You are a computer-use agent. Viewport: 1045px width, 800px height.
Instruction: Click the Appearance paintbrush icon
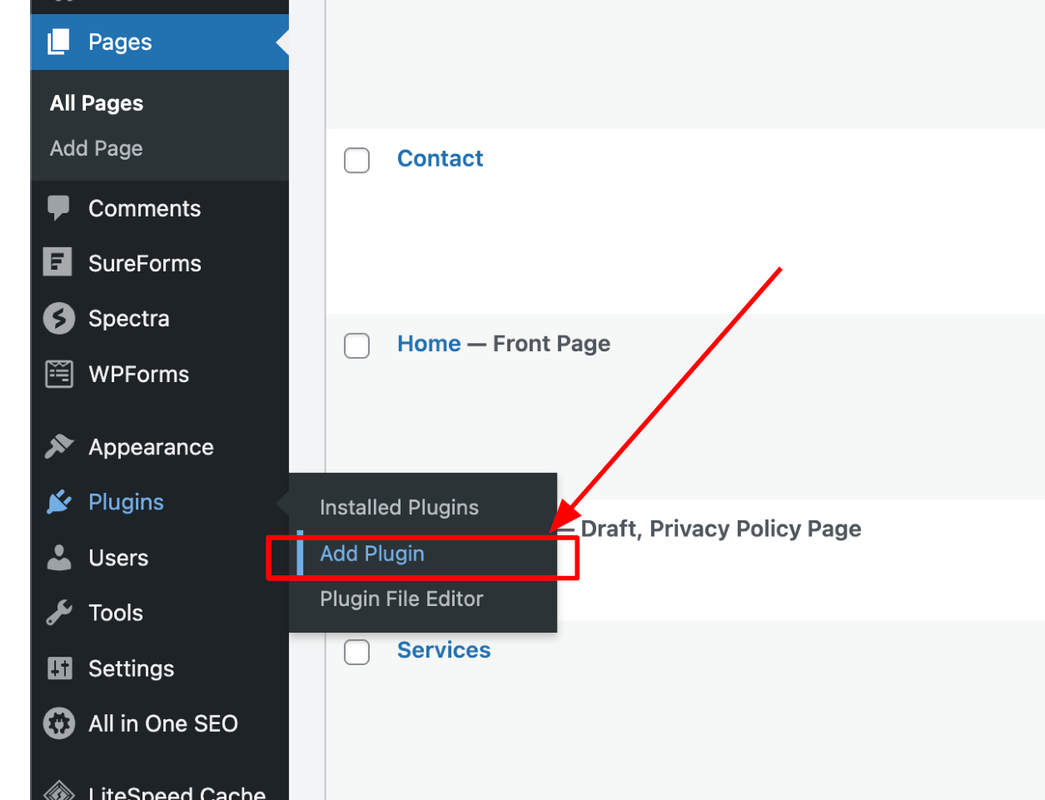pos(59,447)
